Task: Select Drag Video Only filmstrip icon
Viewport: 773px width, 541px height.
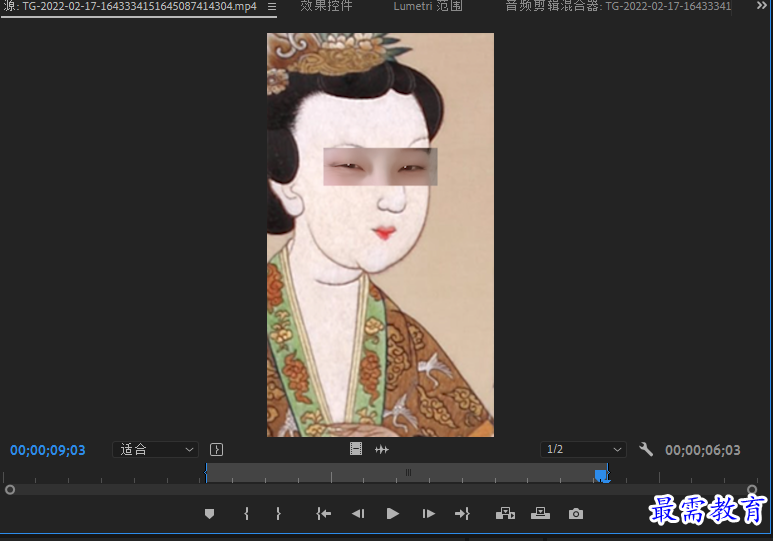Action: [x=356, y=449]
